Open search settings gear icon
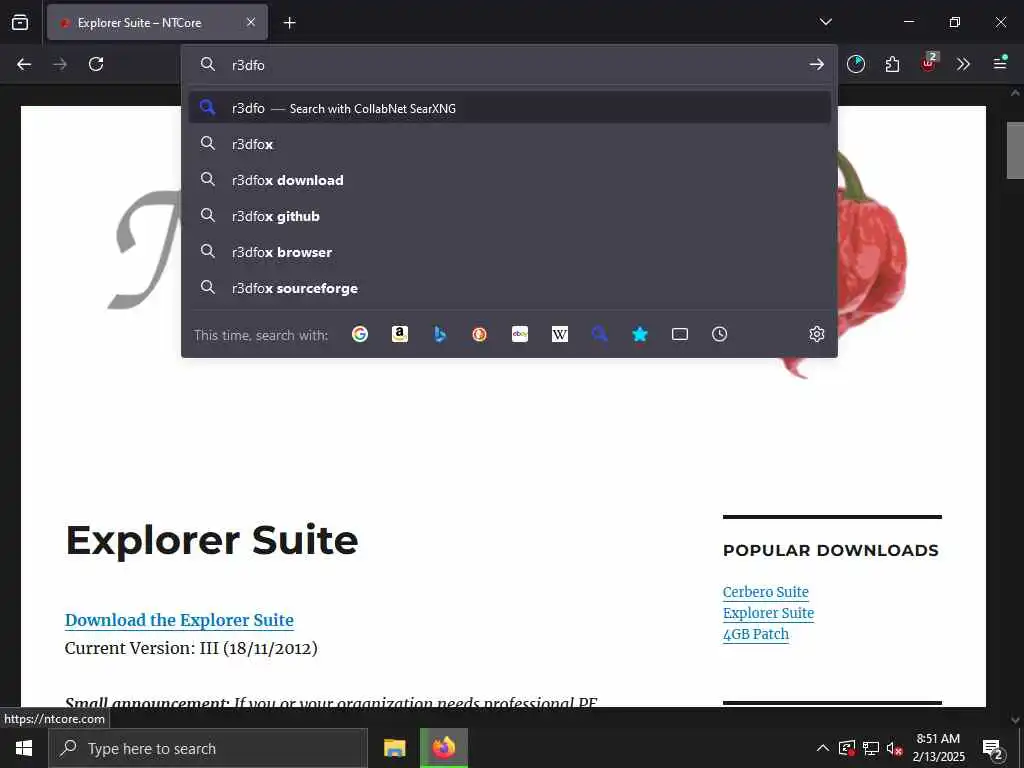The image size is (1024, 768). [816, 334]
